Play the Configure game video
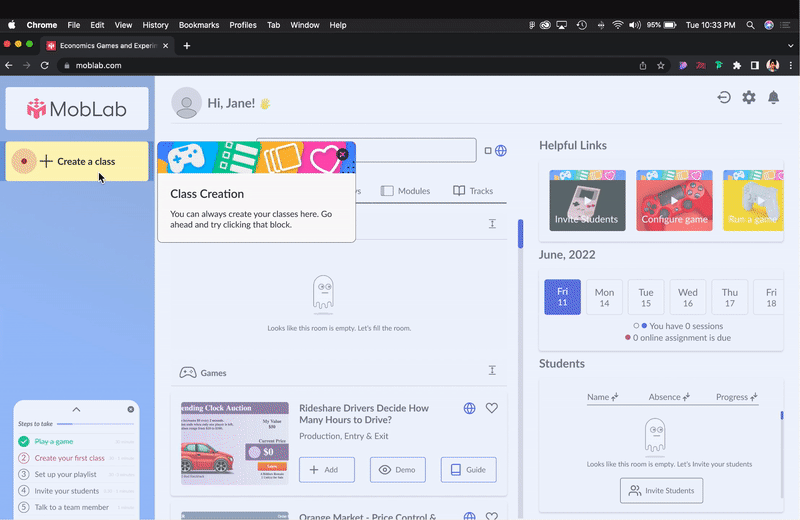This screenshot has width=800, height=520. [674, 201]
